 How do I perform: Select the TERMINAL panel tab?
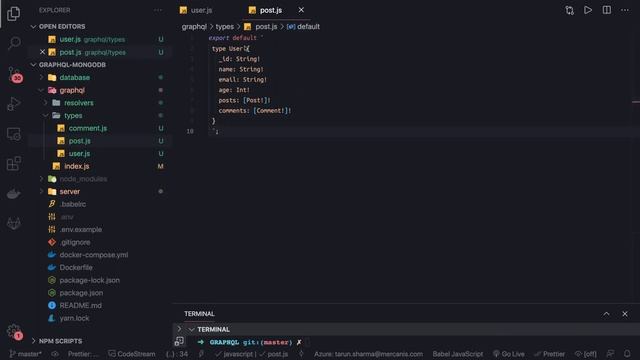point(199,314)
